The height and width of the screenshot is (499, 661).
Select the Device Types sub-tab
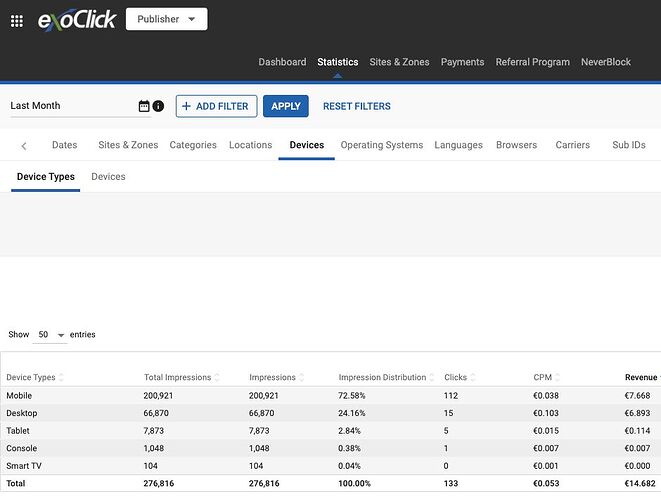point(46,177)
